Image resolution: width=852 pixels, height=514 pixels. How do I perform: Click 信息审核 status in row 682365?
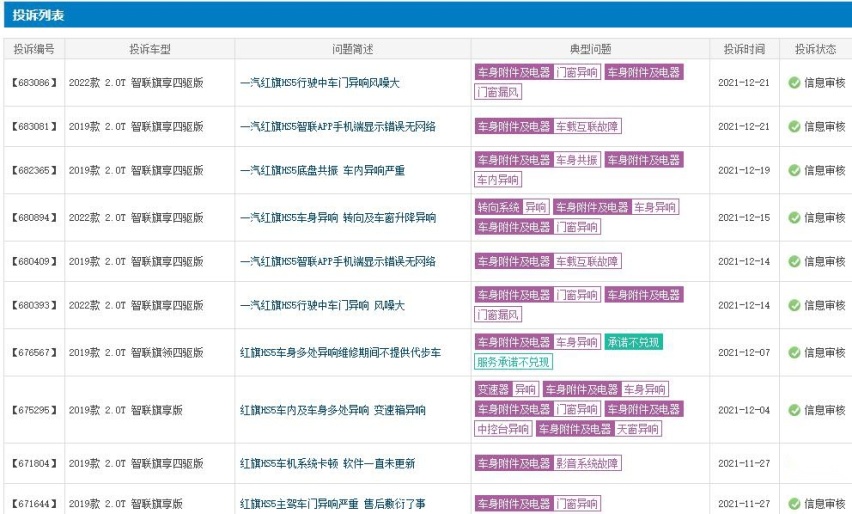825,170
